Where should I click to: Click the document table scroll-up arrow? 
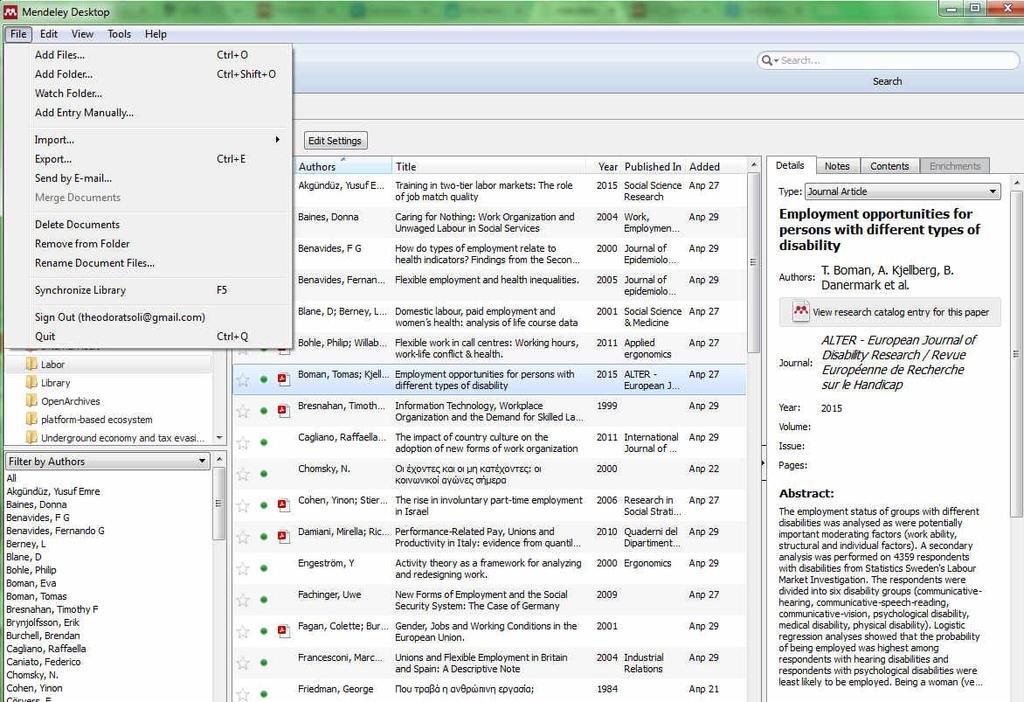pos(753,165)
